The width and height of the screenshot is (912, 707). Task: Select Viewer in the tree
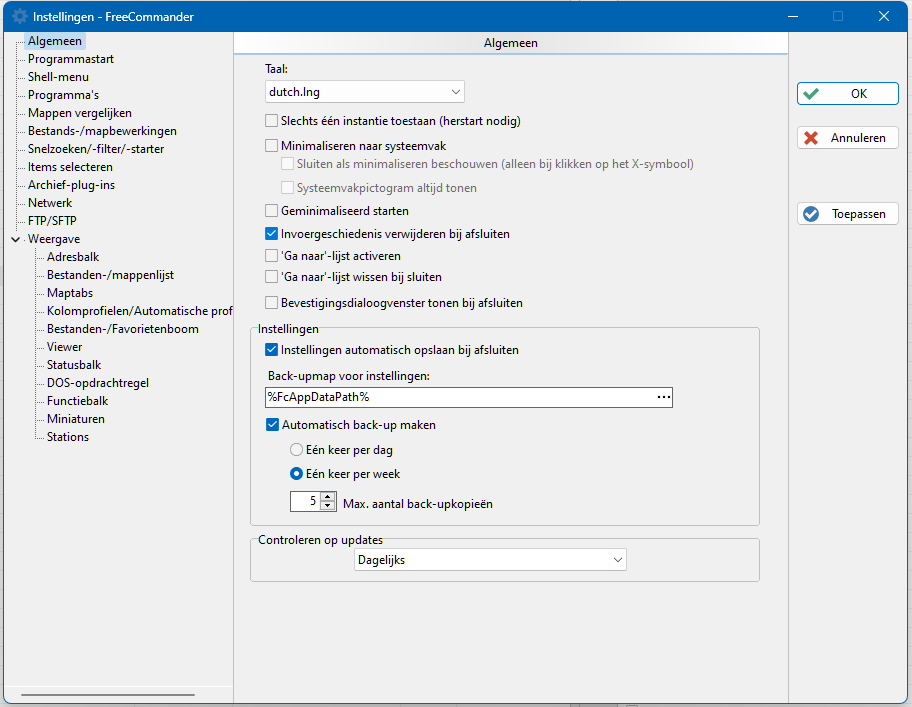65,347
